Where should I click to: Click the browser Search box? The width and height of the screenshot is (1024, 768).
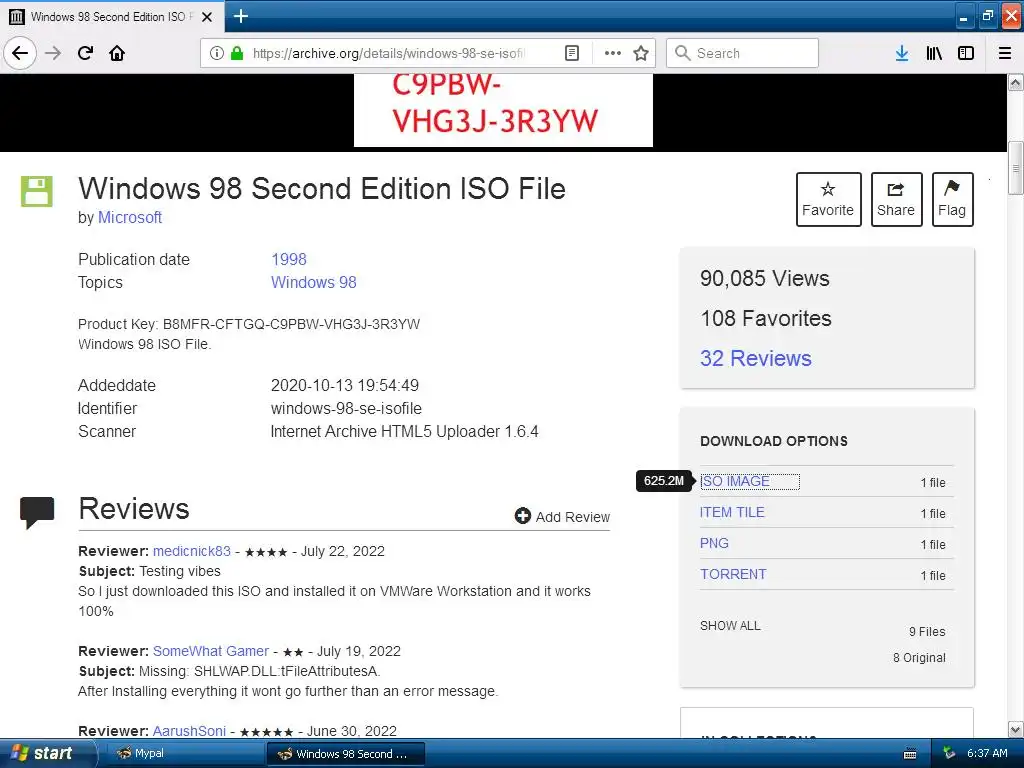(743, 53)
